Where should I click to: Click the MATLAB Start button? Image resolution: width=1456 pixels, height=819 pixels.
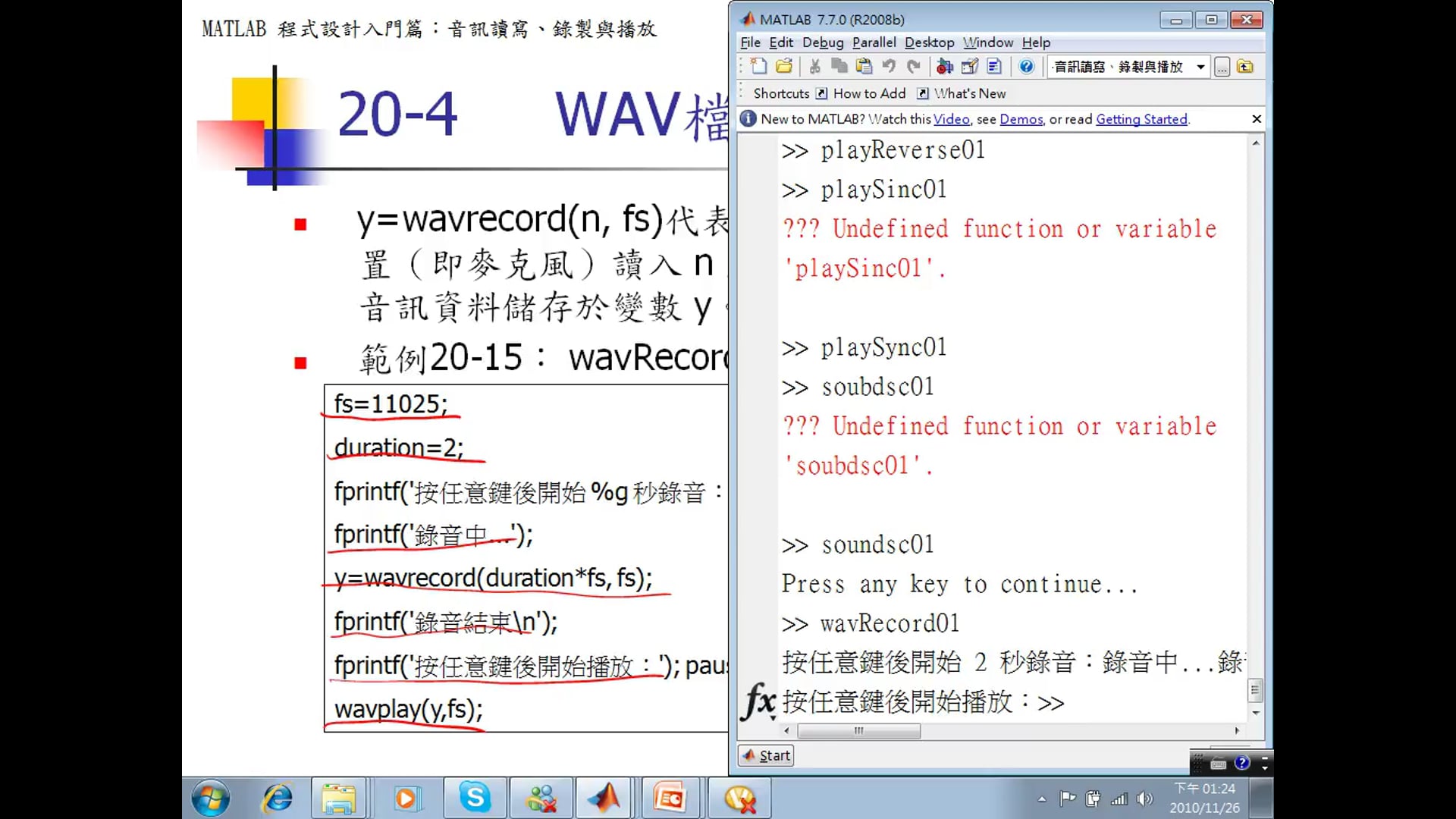tap(767, 755)
